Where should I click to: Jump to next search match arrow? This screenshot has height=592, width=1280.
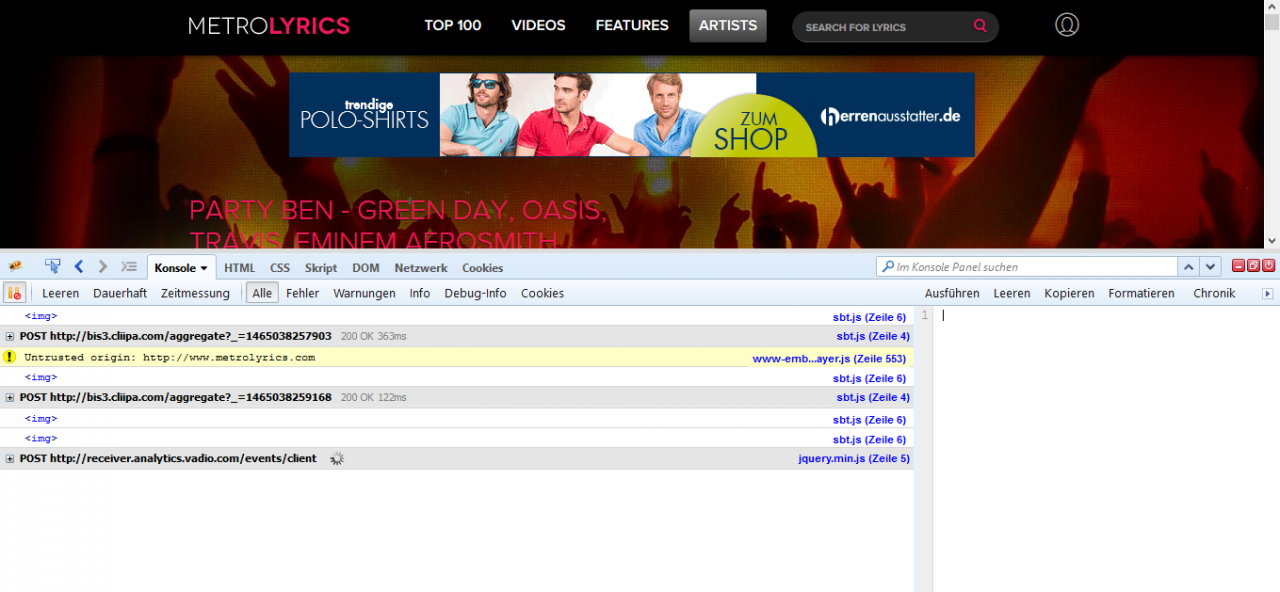[1211, 267]
